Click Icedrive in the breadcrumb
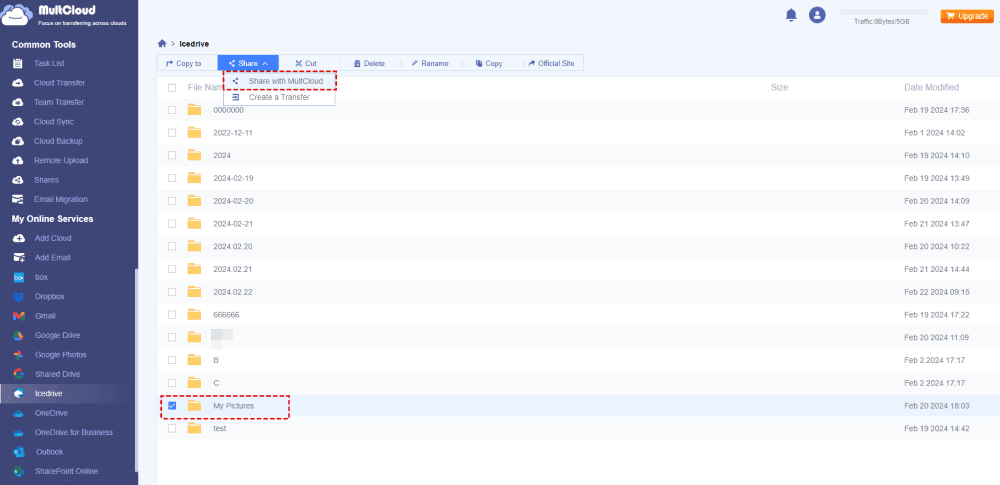Viewport: 1000px width, 485px height. point(195,44)
